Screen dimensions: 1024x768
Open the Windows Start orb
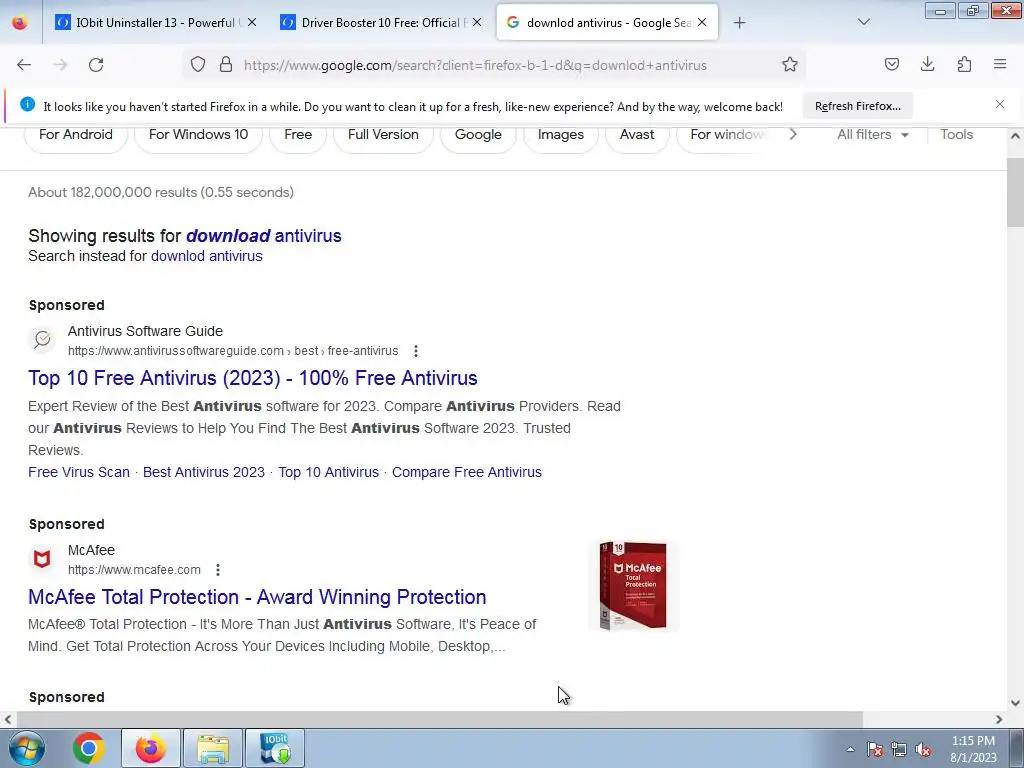(26, 748)
